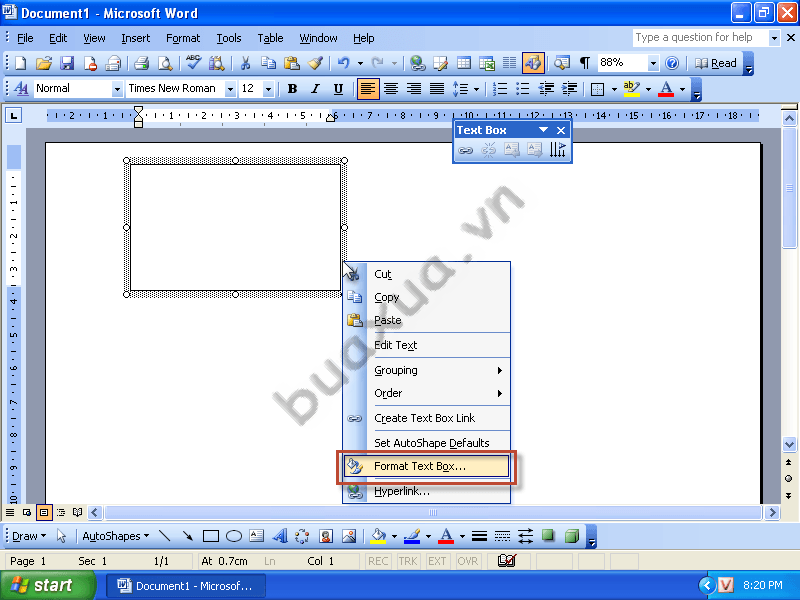Toggle Align Left paragraph alignment

[368, 89]
